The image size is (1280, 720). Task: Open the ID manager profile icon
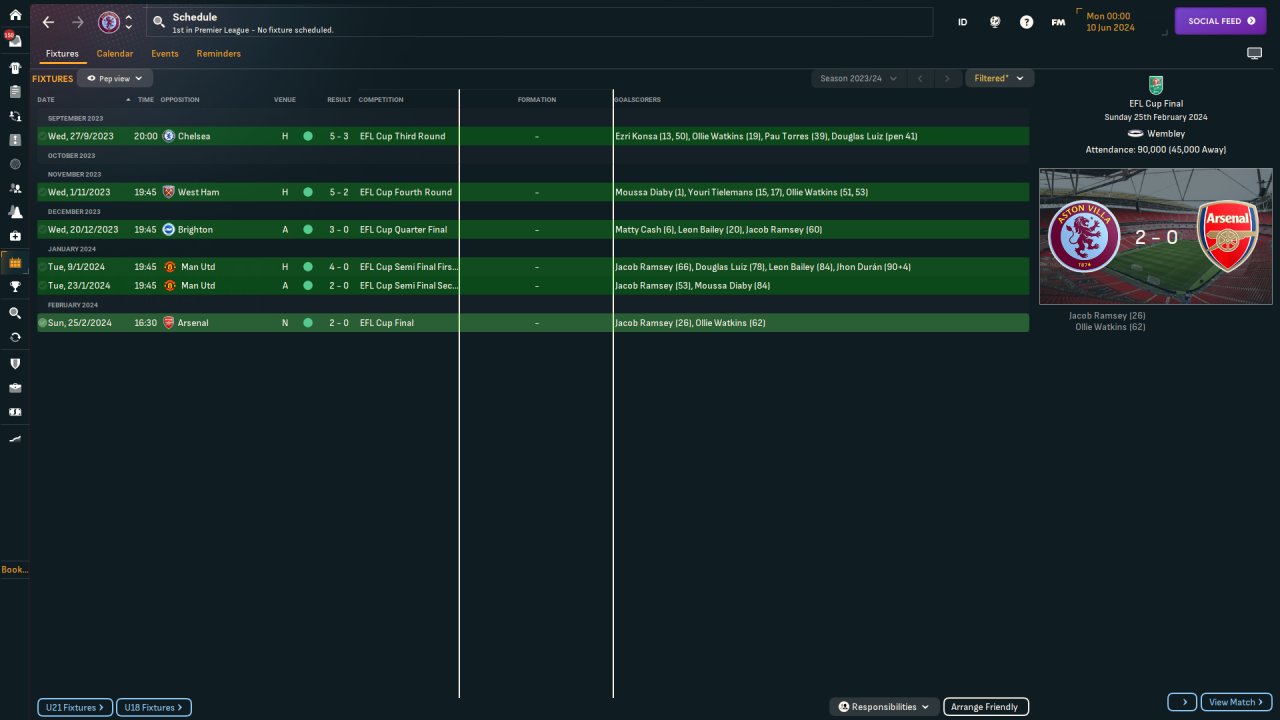pyautogui.click(x=963, y=22)
